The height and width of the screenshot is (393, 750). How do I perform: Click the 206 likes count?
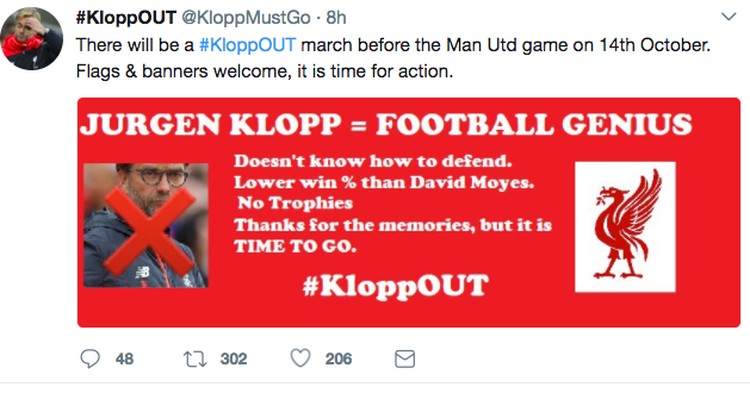pos(339,359)
